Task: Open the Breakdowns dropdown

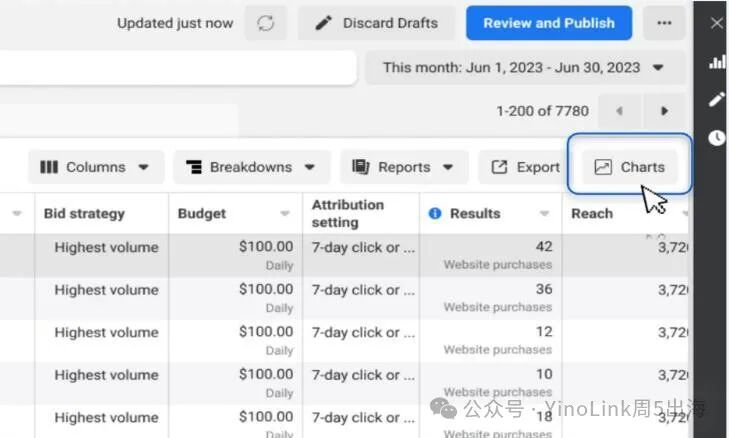Action: tap(251, 167)
